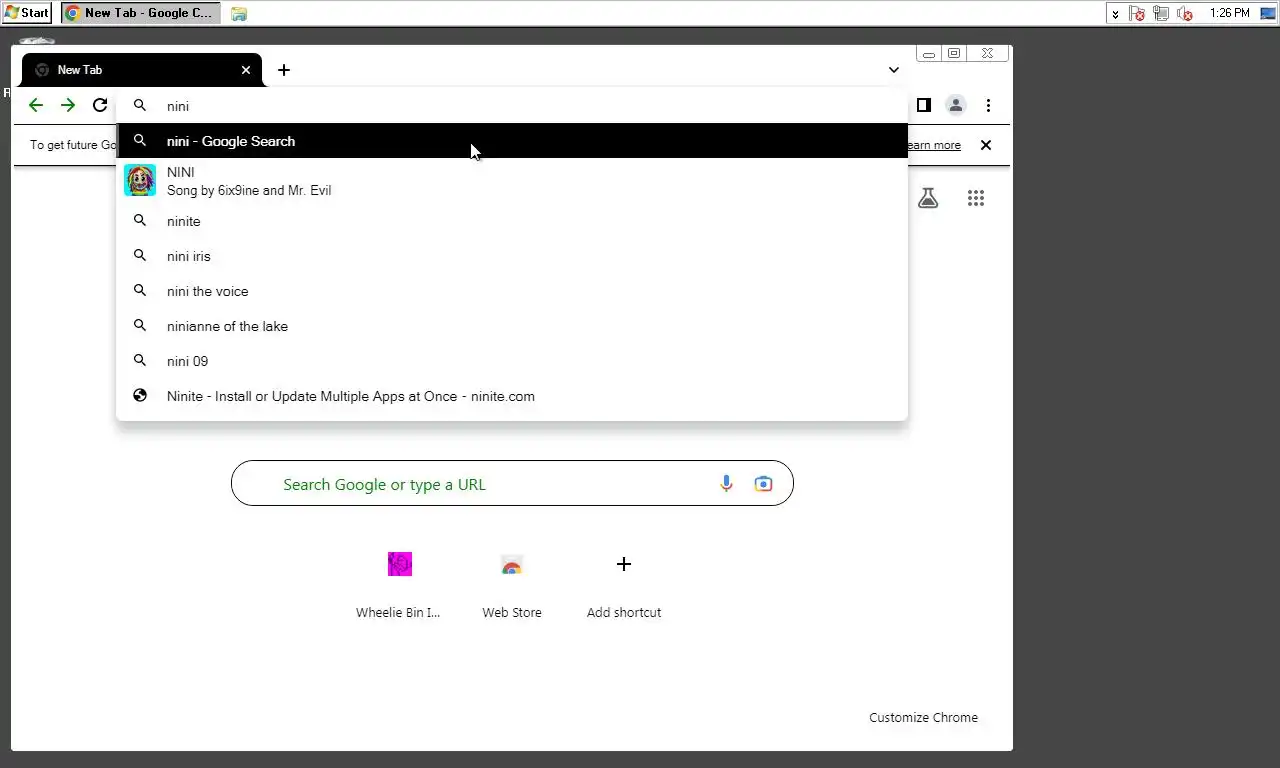
Task: Click the red security flag tray icon
Action: (x=1137, y=13)
